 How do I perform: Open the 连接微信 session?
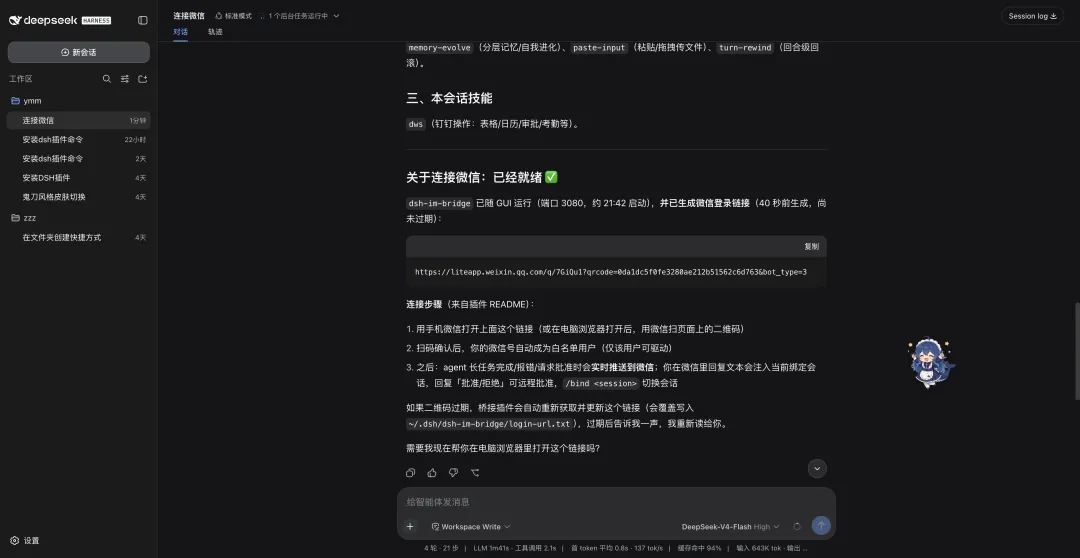79,121
